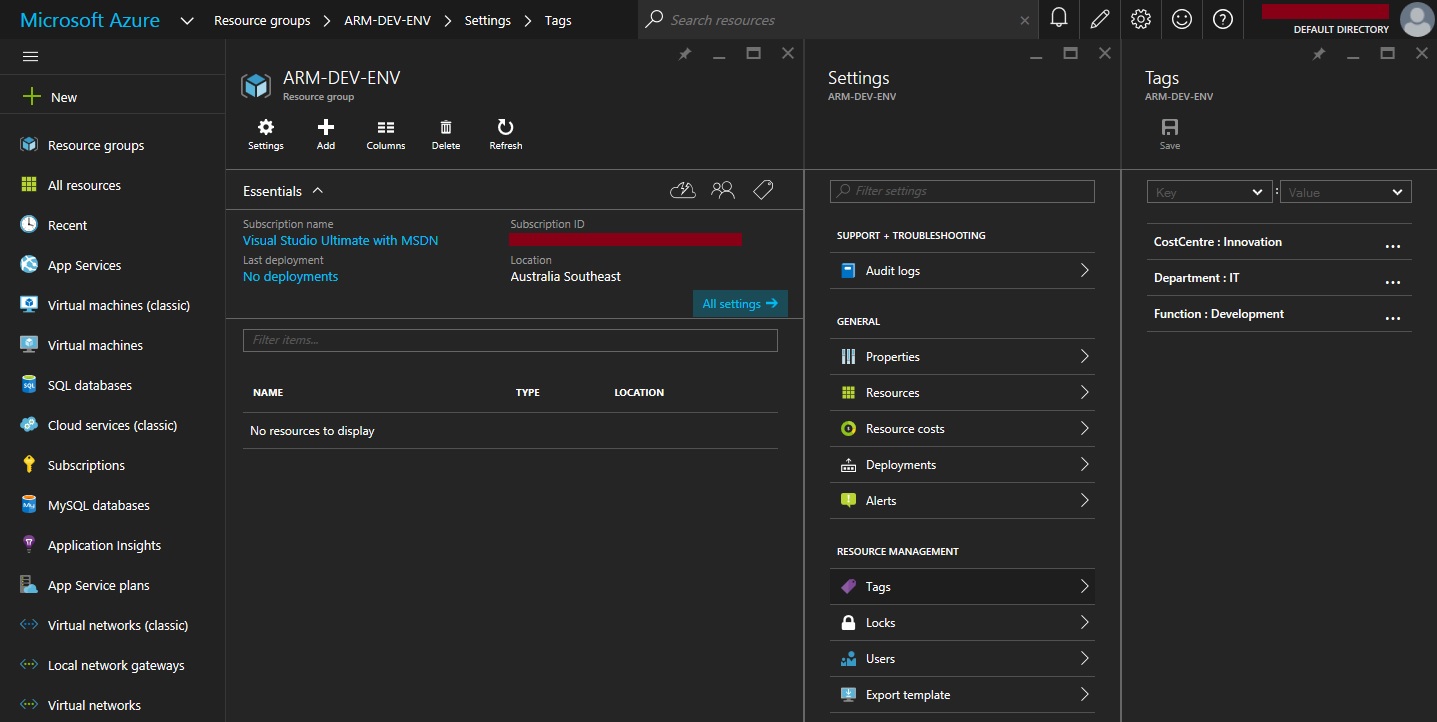Click the No deployments link
This screenshot has width=1437, height=722.
tap(290, 276)
